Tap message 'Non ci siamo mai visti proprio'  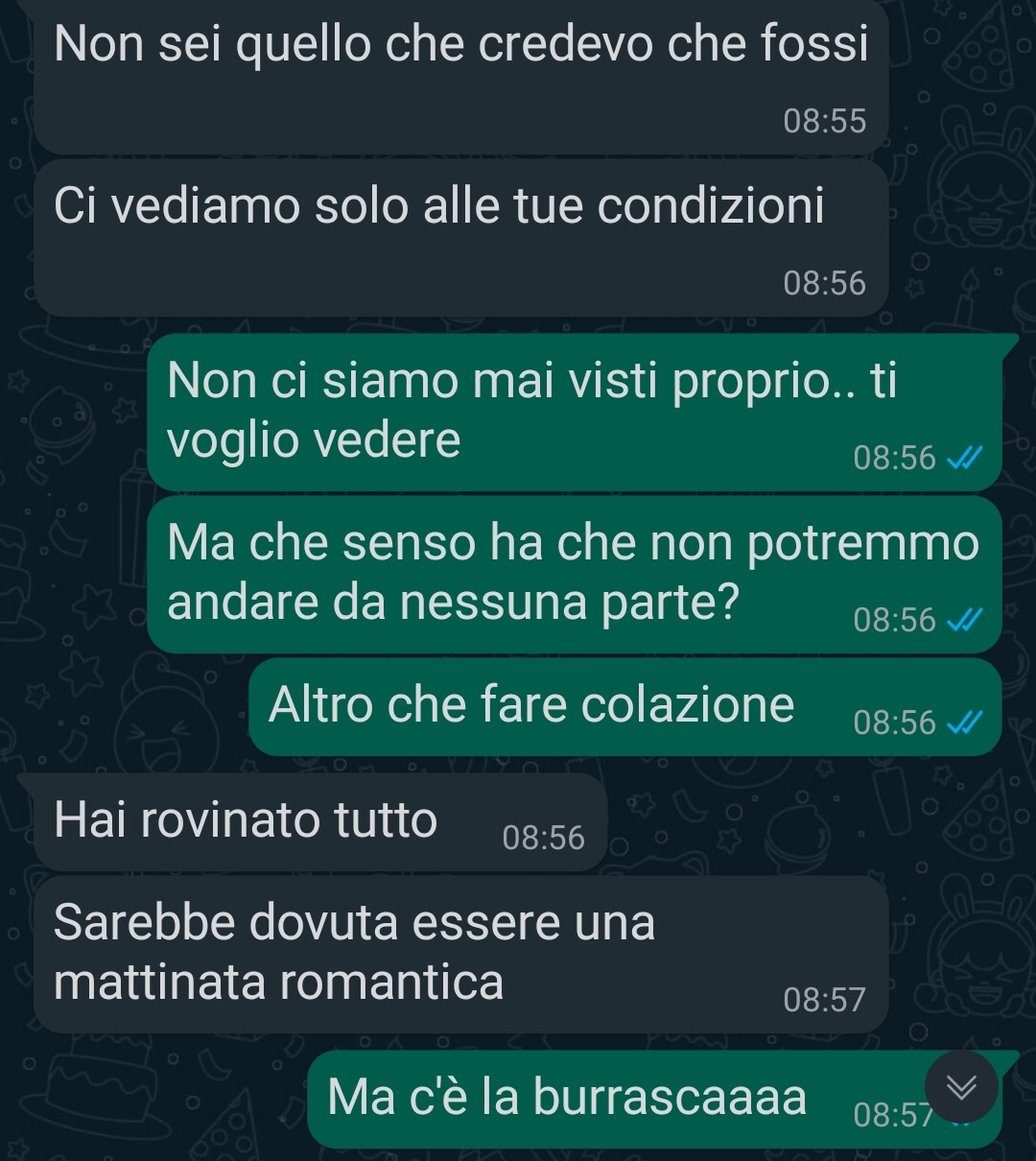click(x=576, y=411)
